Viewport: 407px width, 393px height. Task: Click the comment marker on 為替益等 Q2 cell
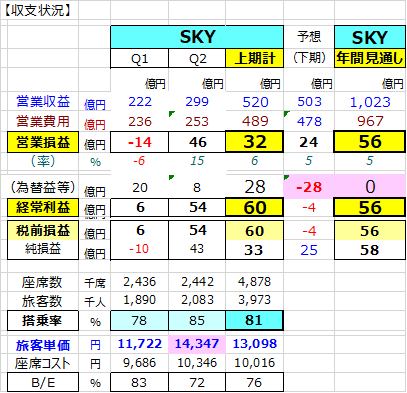tap(172, 177)
